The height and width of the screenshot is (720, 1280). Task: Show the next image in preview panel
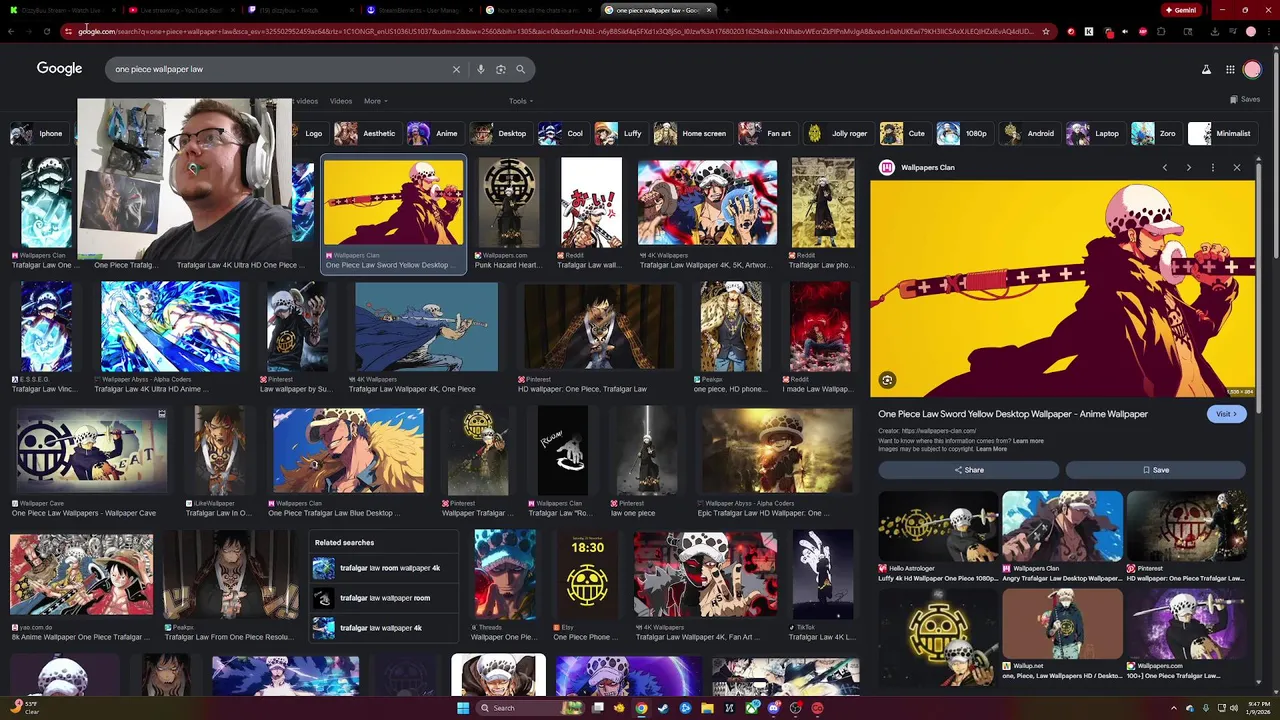click(1189, 168)
